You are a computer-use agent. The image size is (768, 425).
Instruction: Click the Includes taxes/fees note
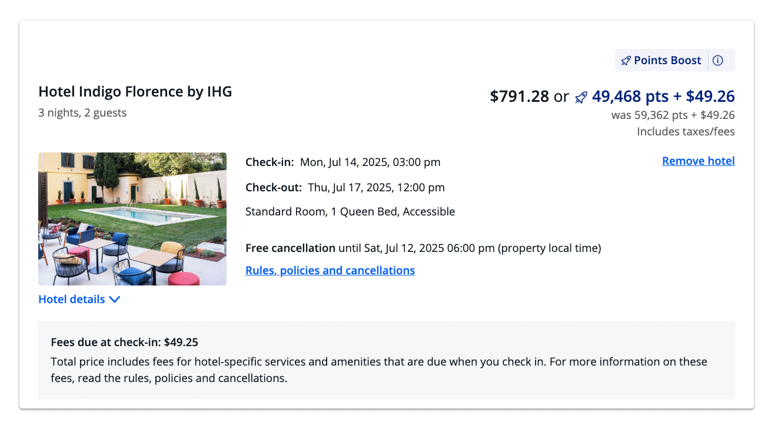(686, 132)
